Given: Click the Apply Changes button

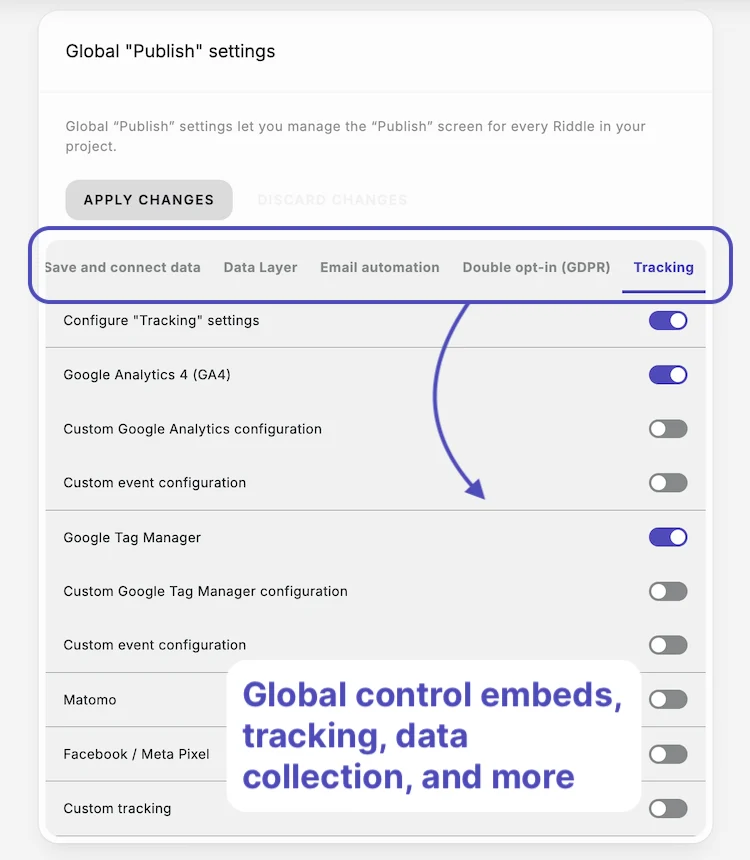Looking at the screenshot, I should [x=148, y=200].
